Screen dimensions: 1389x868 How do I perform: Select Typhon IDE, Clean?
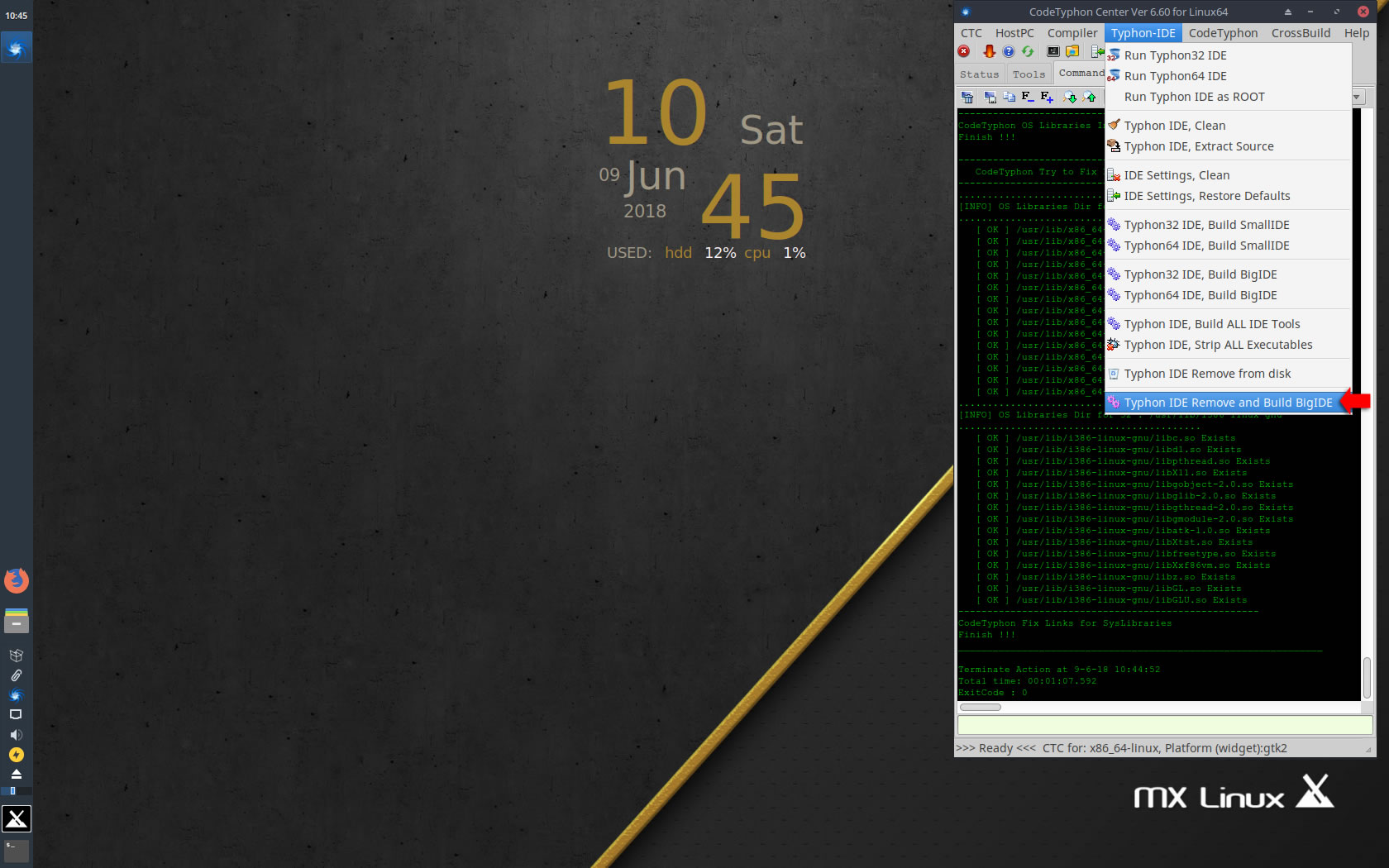click(1228, 126)
